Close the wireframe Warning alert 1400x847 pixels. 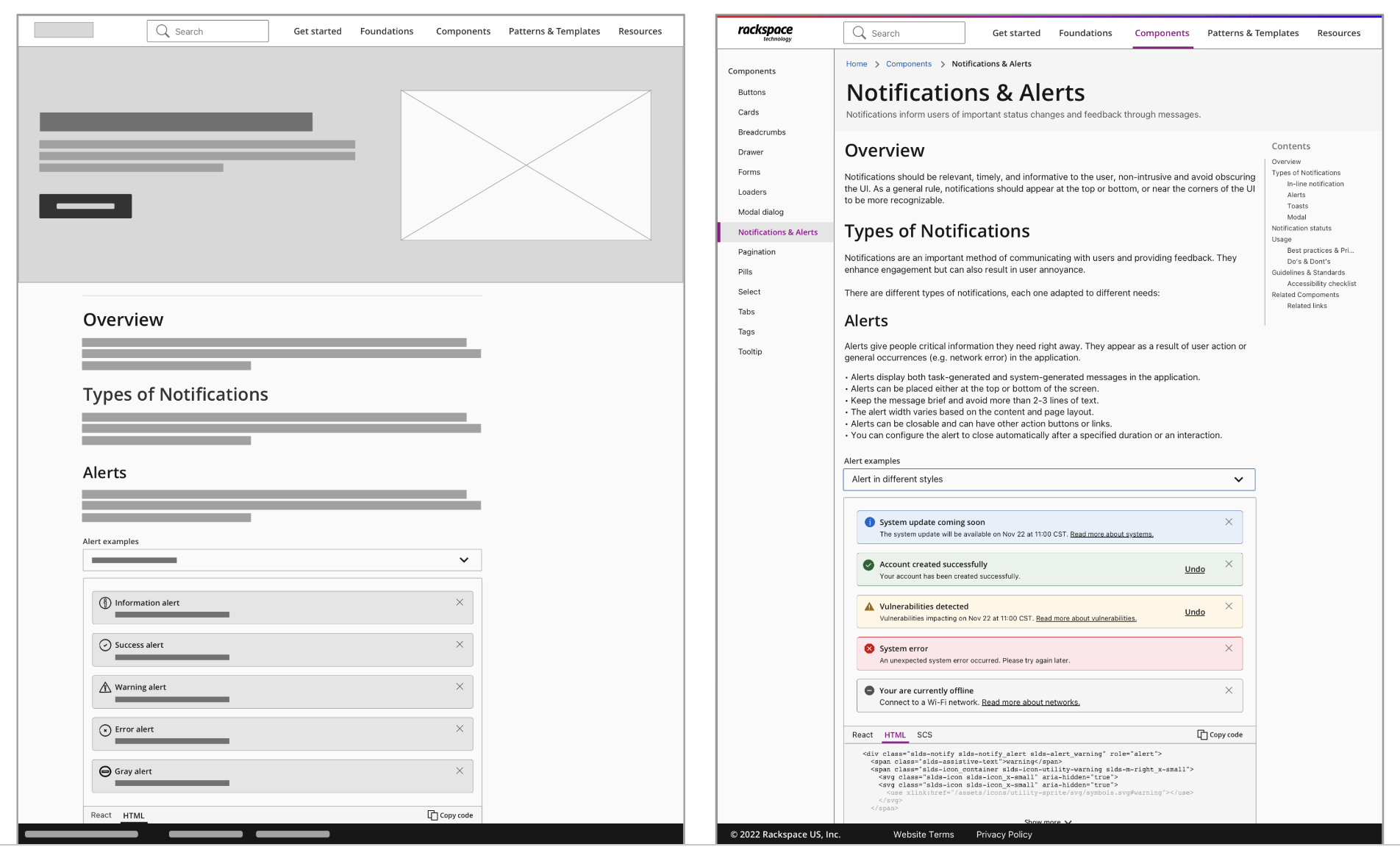(460, 687)
